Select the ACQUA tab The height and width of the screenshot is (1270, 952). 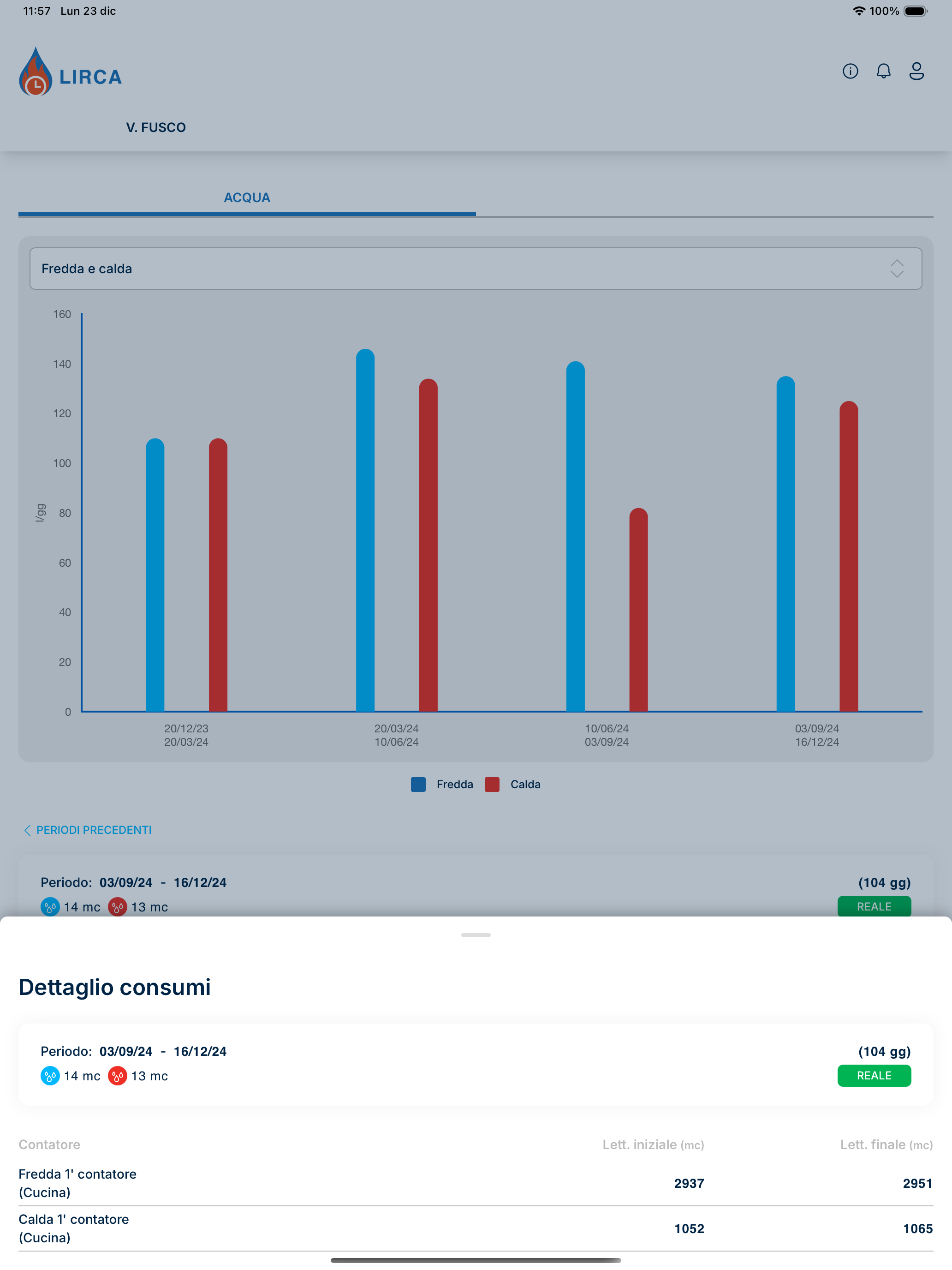[x=247, y=198]
